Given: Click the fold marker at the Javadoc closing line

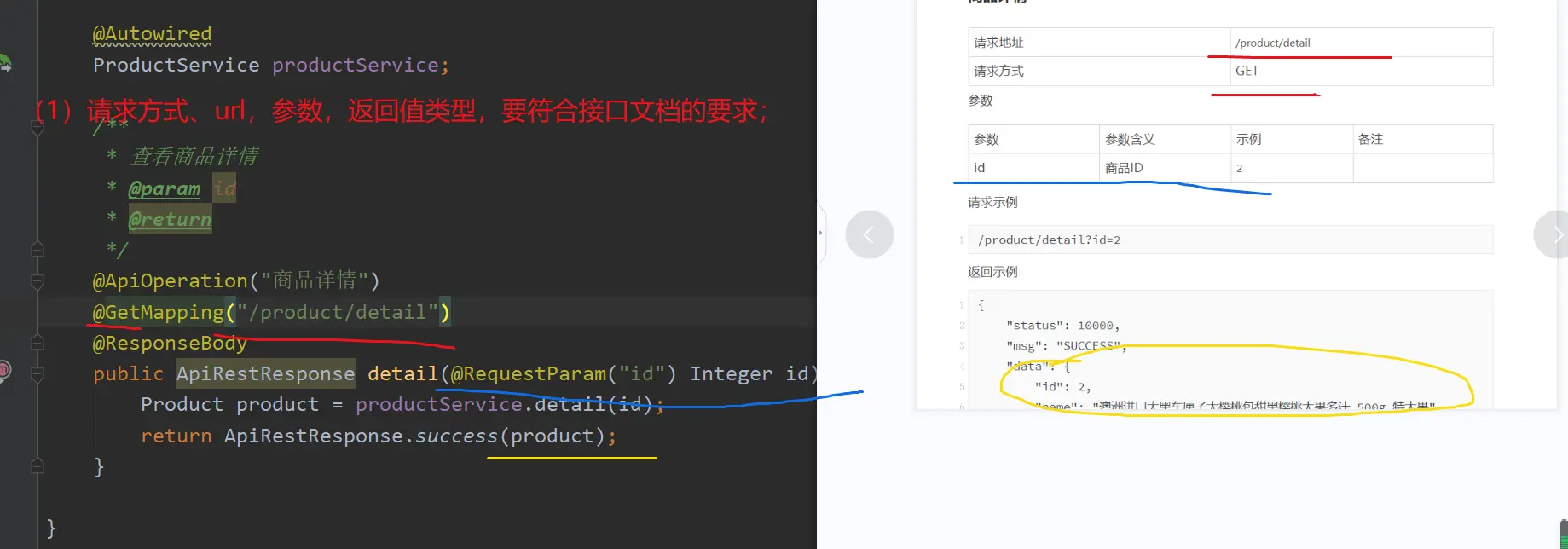Looking at the screenshot, I should point(38,249).
